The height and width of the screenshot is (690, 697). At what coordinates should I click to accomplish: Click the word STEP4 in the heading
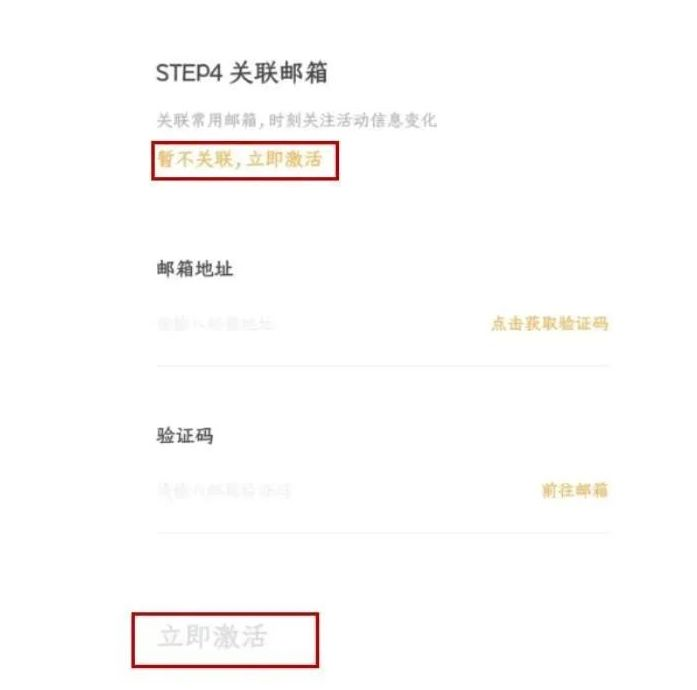[x=189, y=73]
